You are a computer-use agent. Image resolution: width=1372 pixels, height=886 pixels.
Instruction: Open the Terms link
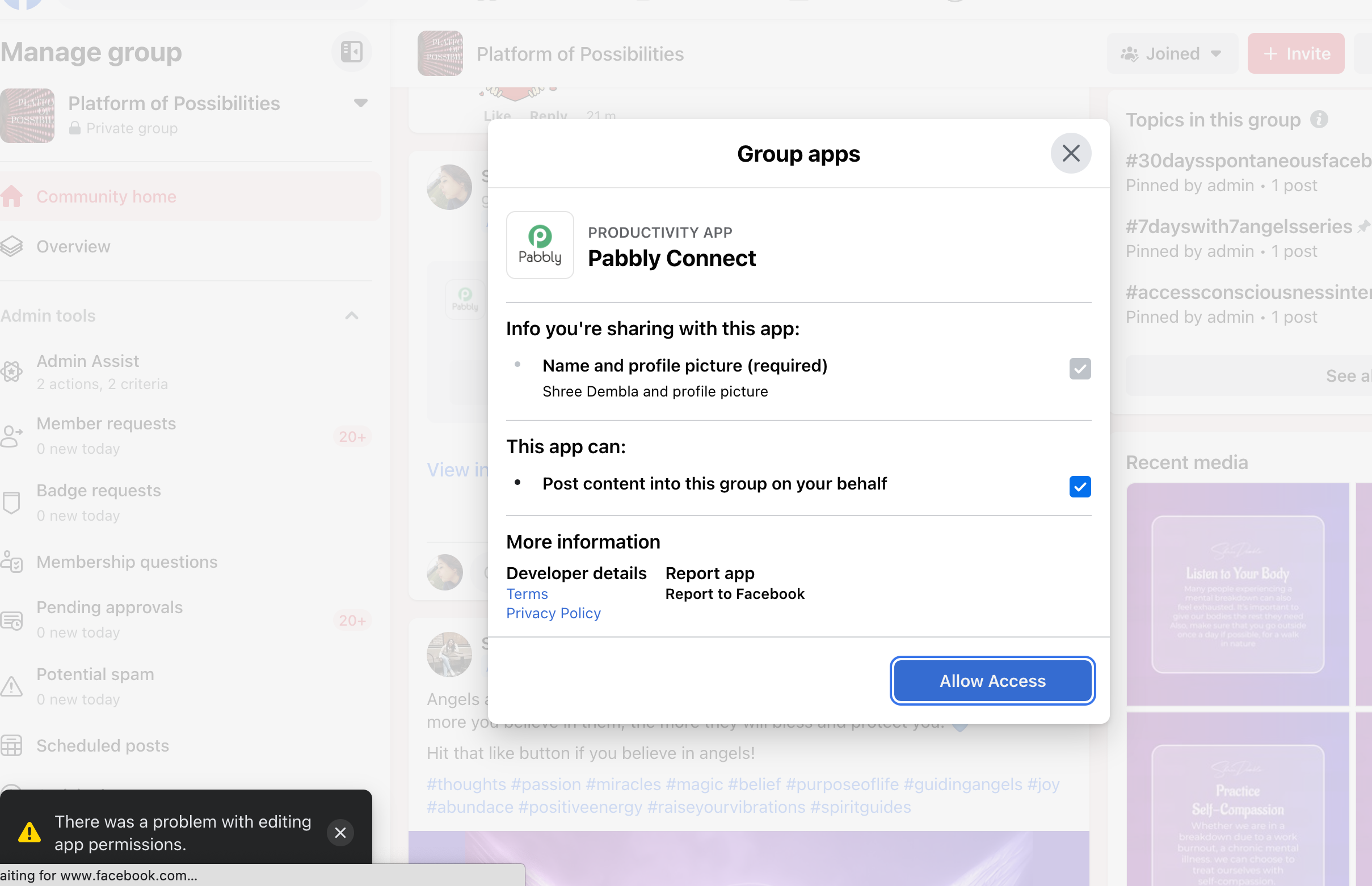coord(527,594)
